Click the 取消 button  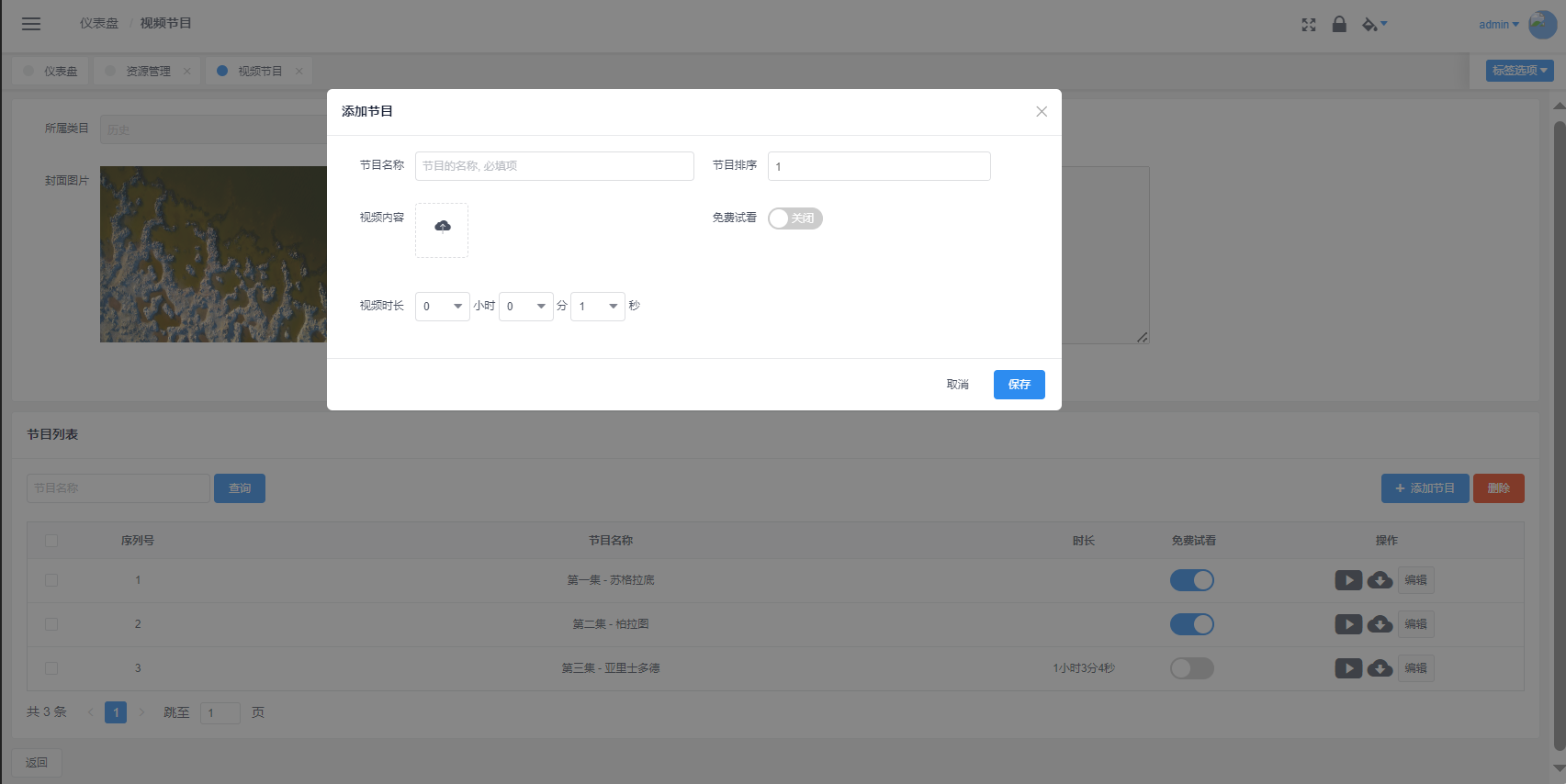tap(958, 385)
